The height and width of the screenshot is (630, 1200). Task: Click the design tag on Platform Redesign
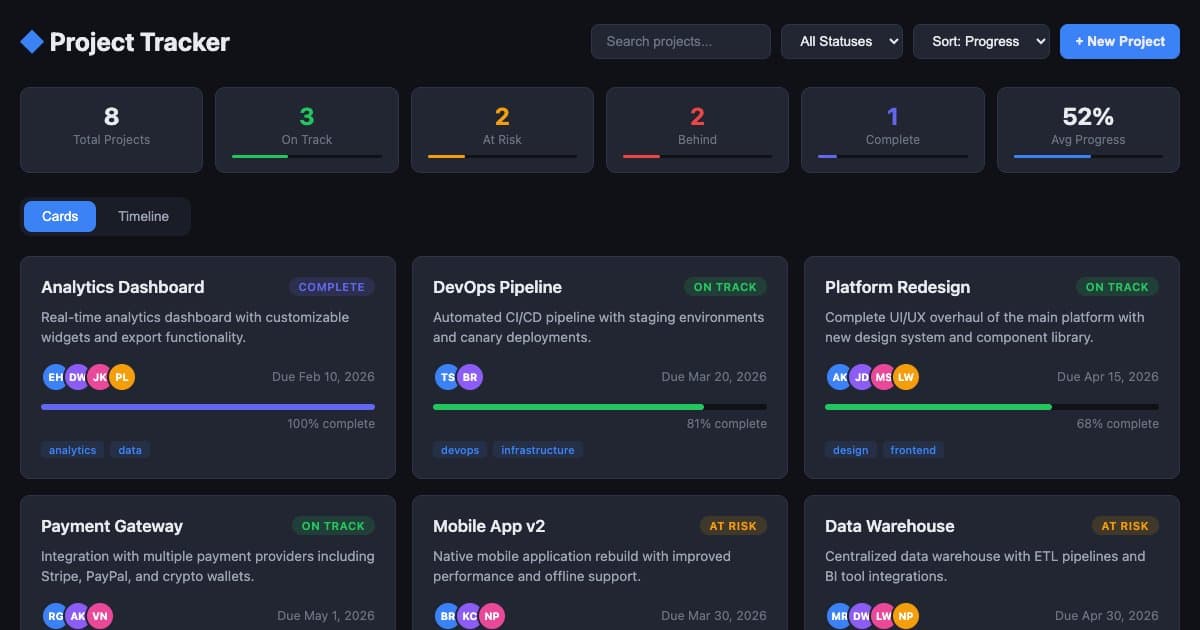[851, 450]
